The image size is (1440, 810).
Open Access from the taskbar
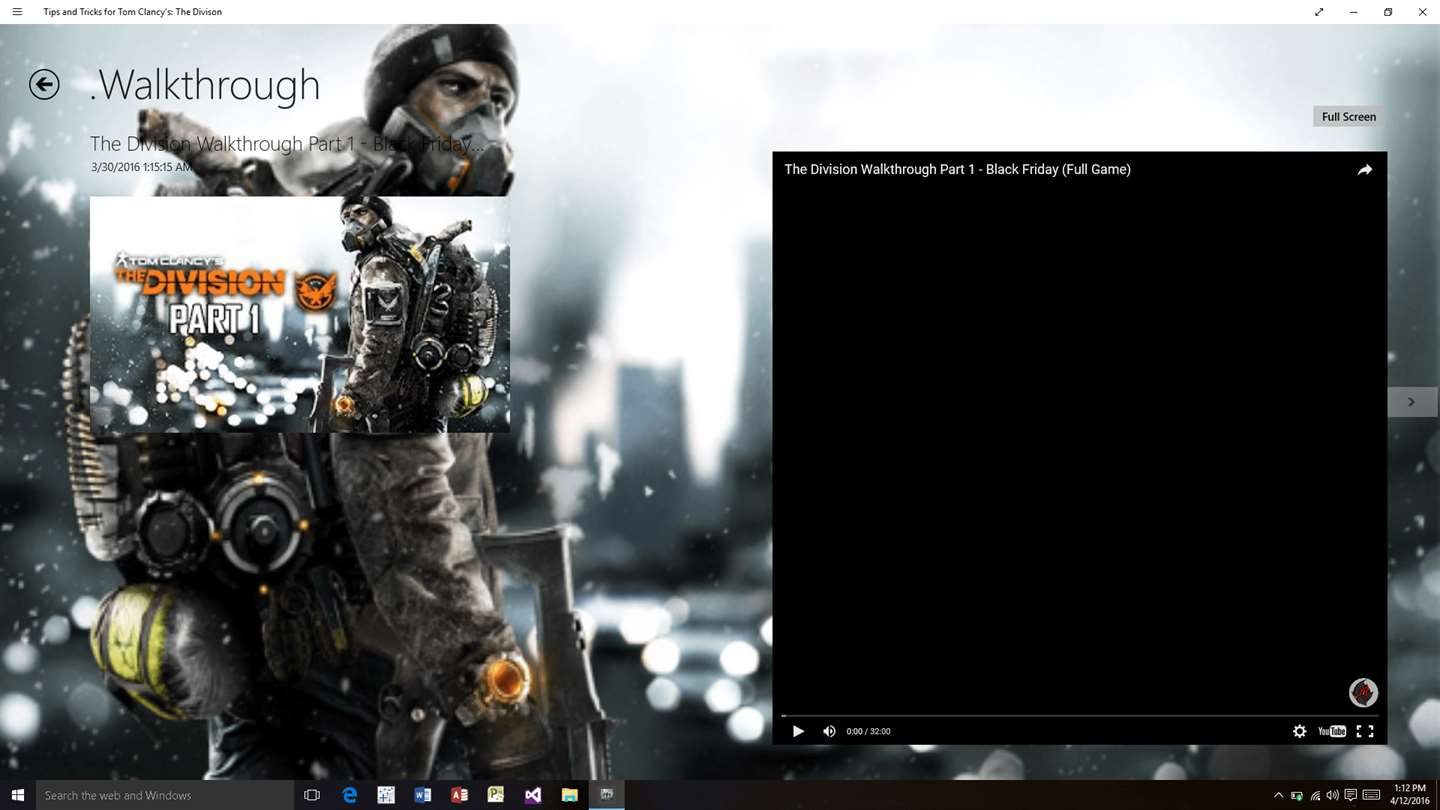(x=459, y=795)
